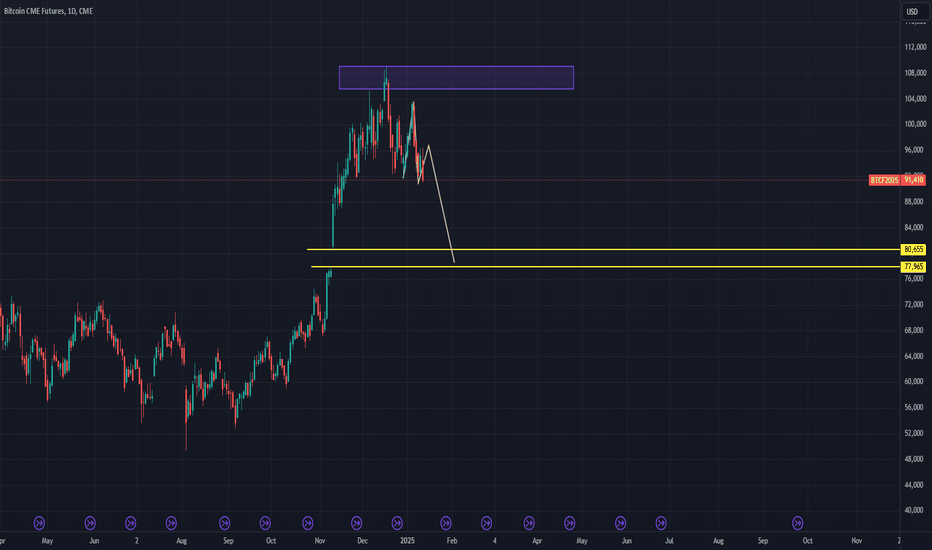
Task: Click the 91,410 last price label
Action: (x=914, y=180)
